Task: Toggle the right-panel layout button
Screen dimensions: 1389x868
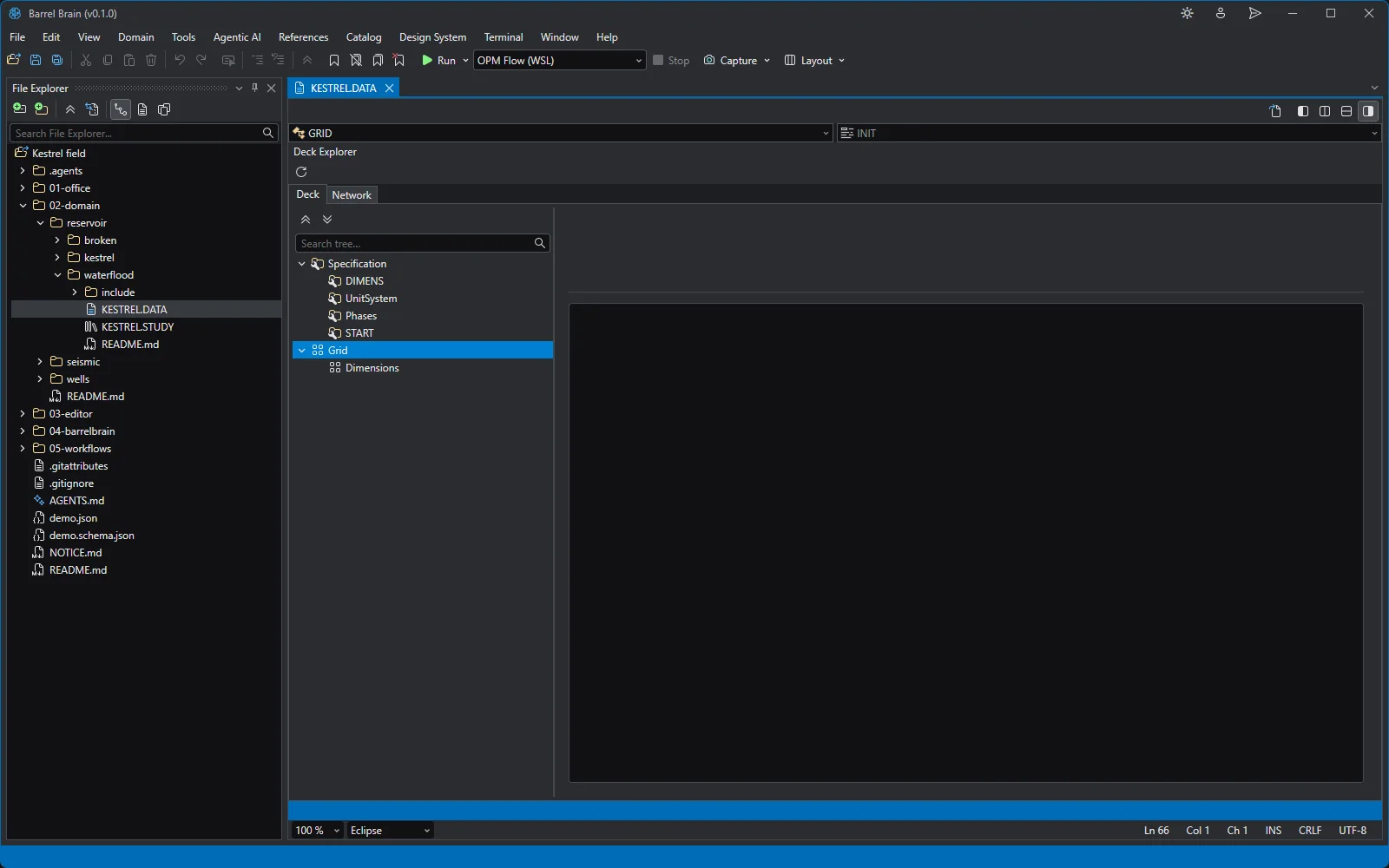Action: click(x=1368, y=111)
